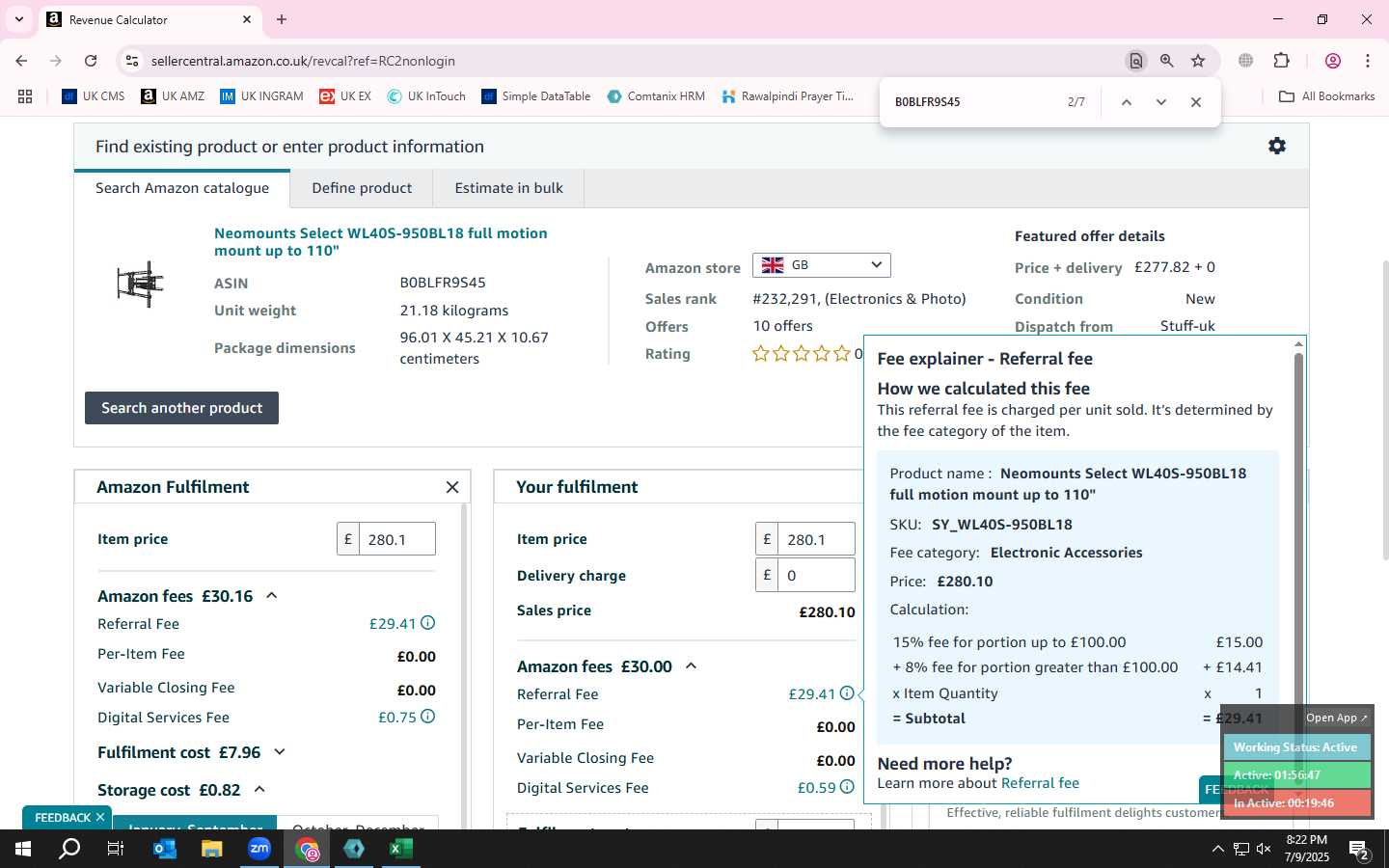Open a new browser tab
Image resolution: width=1389 pixels, height=868 pixels.
(282, 19)
